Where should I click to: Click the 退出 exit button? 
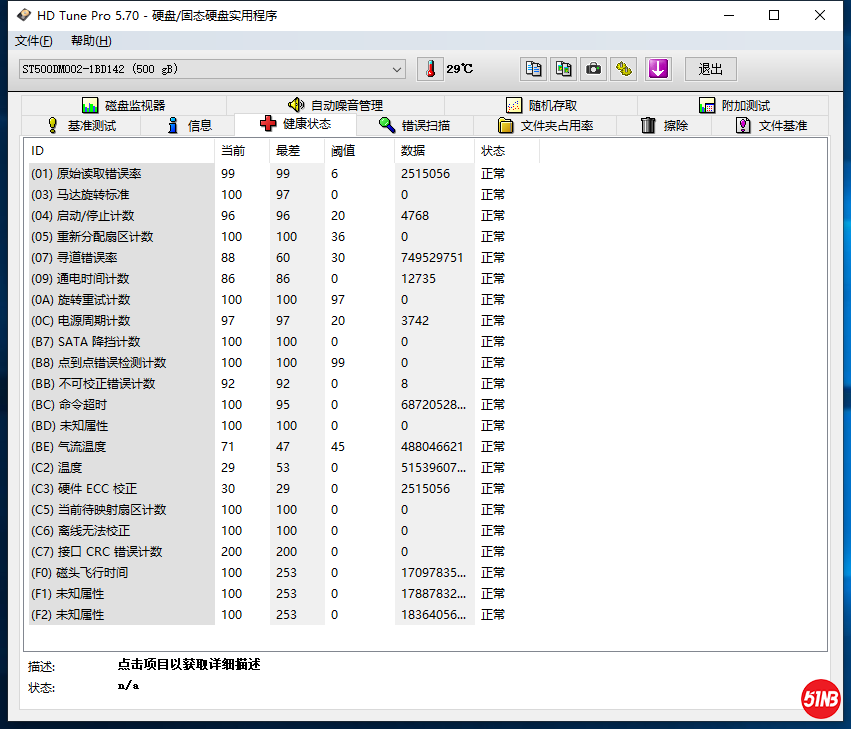click(710, 69)
